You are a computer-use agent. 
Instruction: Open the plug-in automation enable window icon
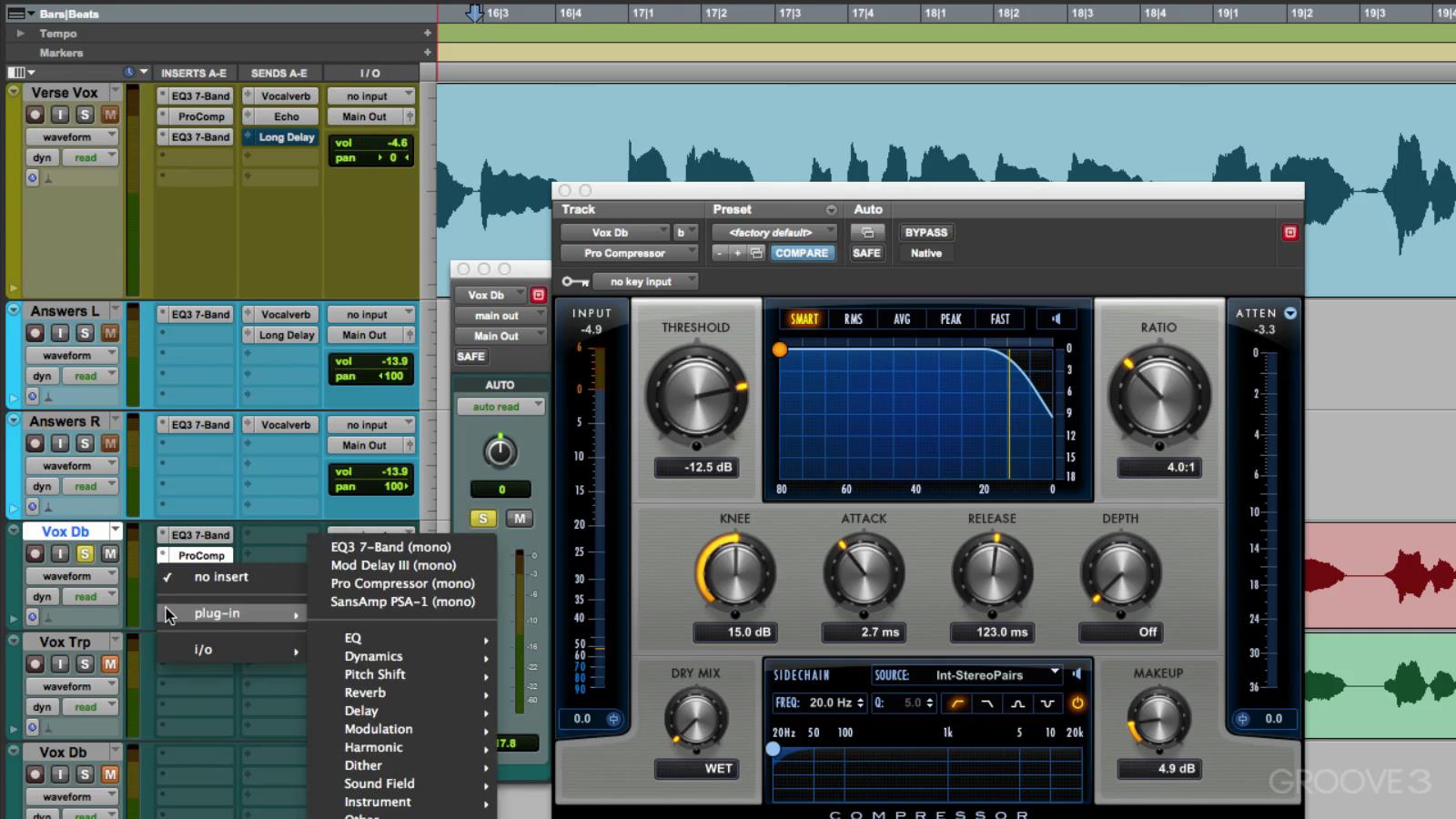pos(867,233)
